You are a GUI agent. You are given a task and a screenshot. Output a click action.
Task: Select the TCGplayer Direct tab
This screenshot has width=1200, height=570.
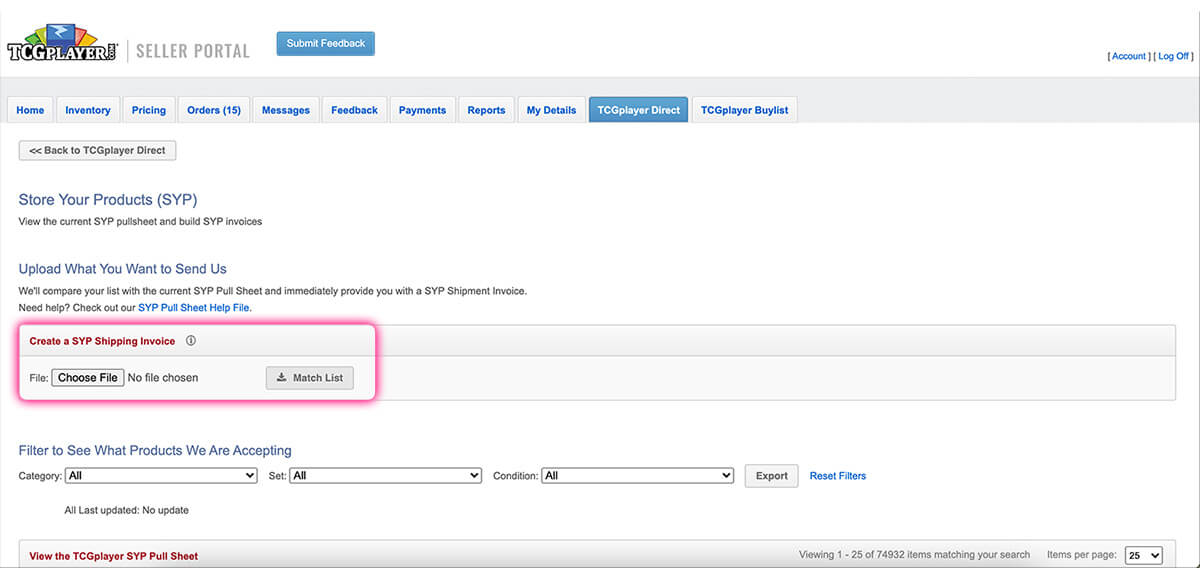639,110
